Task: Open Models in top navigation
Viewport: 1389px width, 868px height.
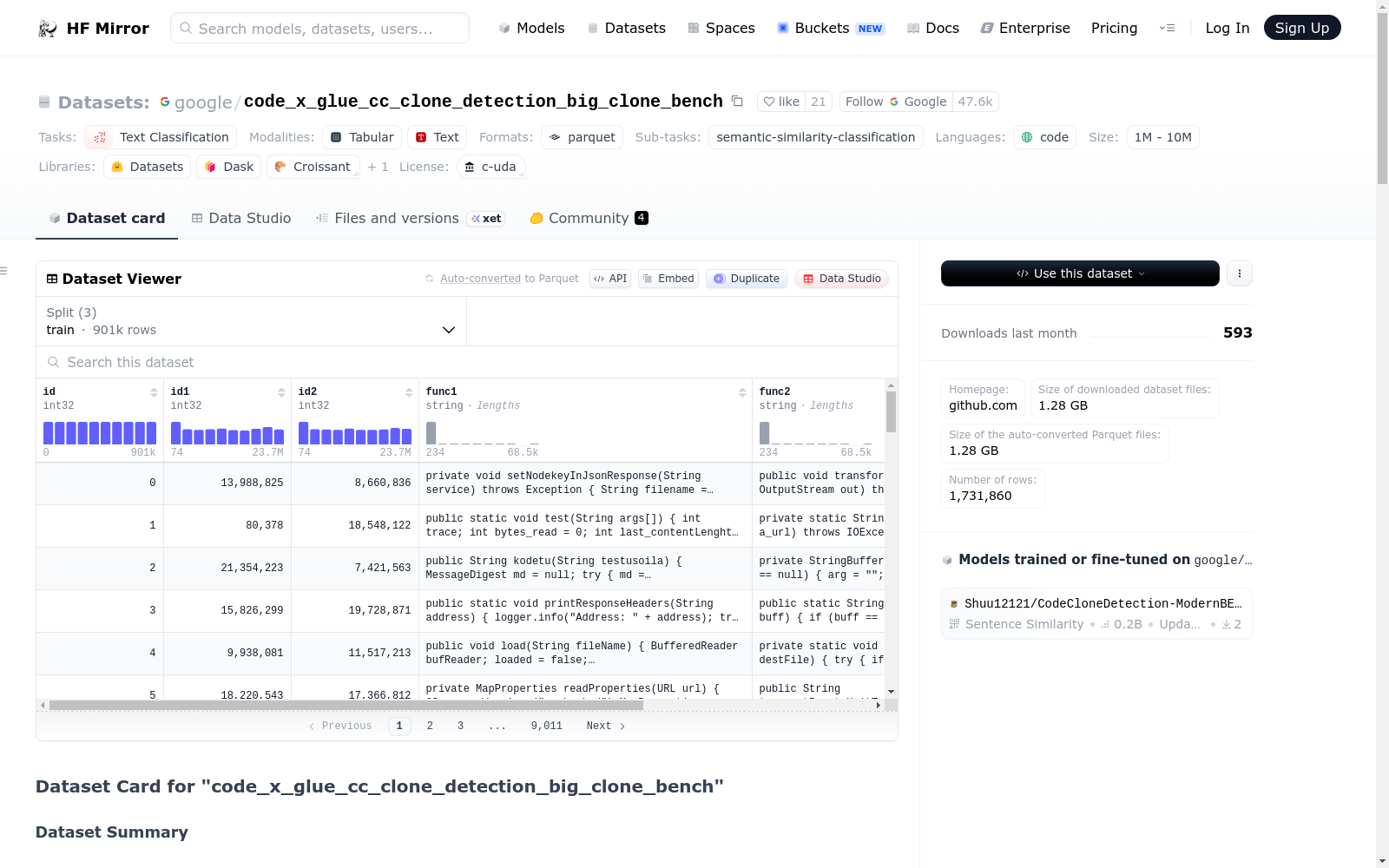Action: click(531, 28)
